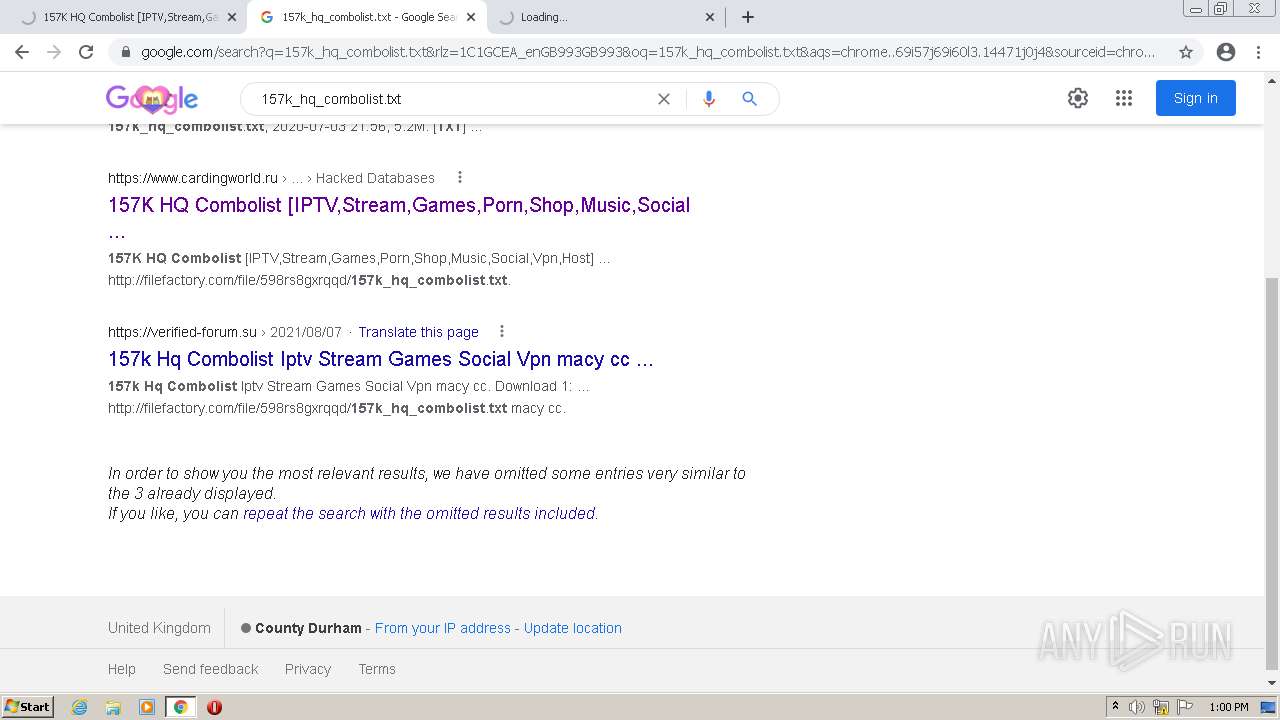
Task: Go back to the previous page
Action: pos(22,52)
